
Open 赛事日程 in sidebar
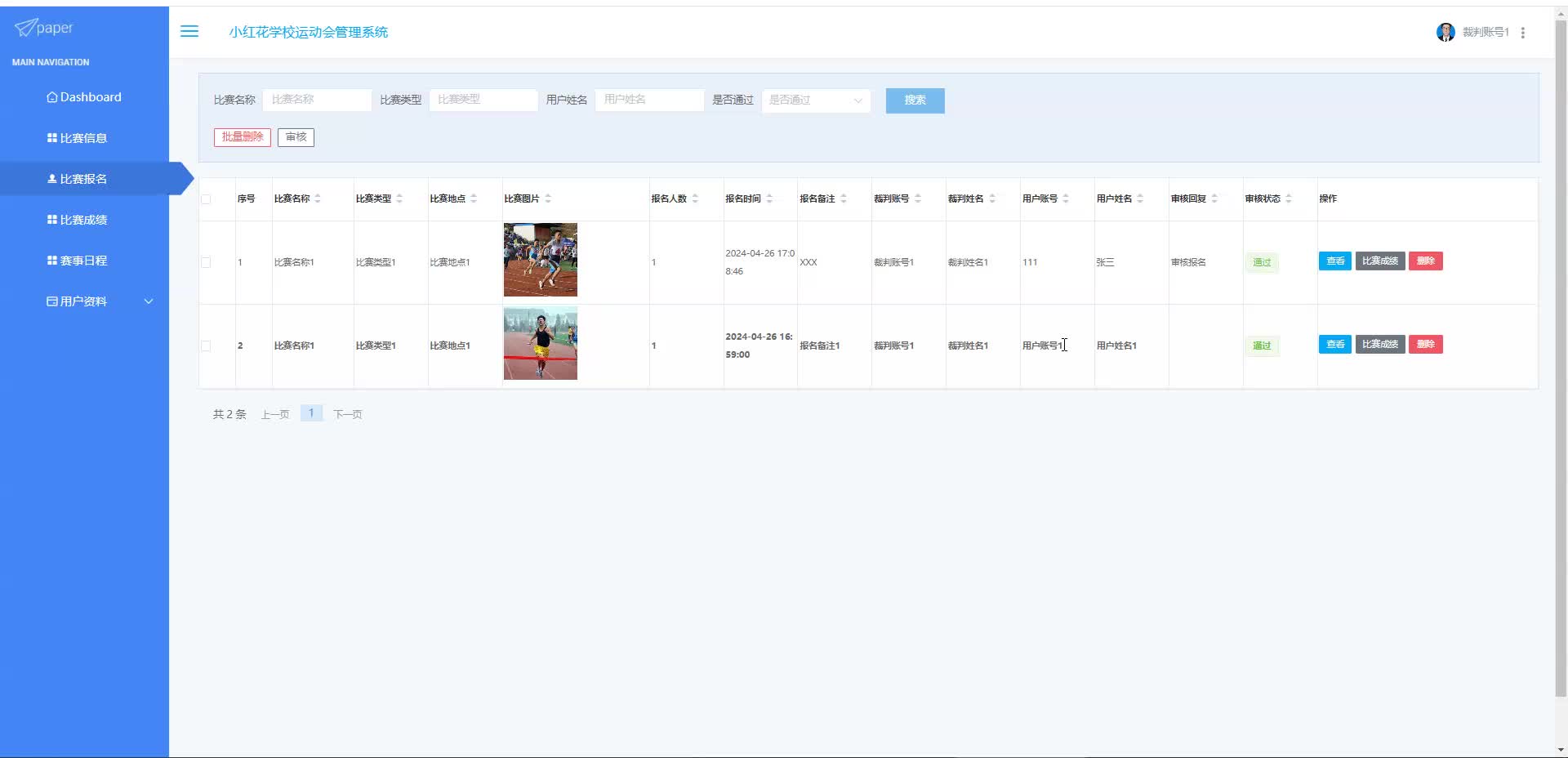click(84, 261)
